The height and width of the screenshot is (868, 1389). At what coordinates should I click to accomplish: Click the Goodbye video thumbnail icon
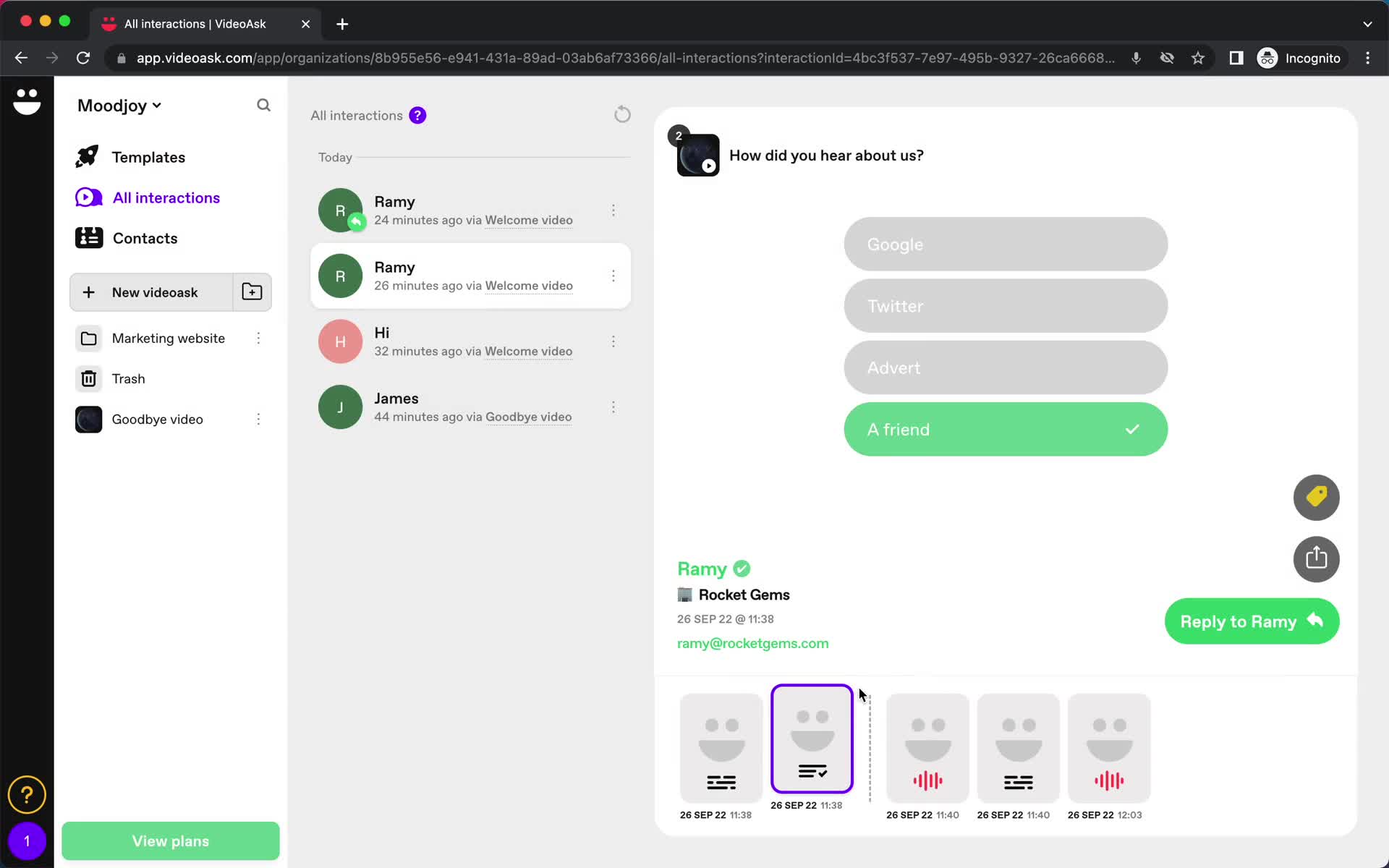[x=88, y=419]
